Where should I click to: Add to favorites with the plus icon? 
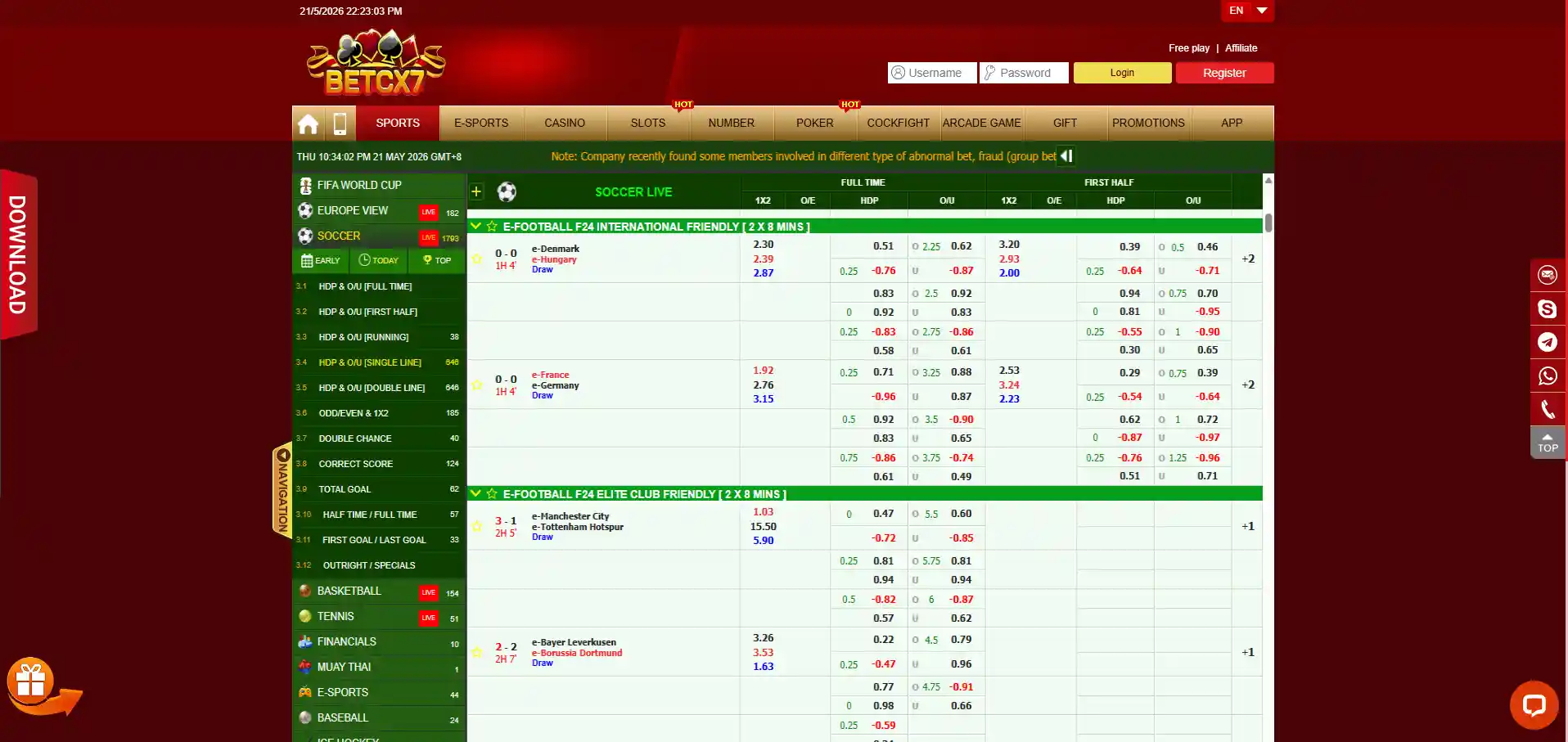(x=476, y=191)
